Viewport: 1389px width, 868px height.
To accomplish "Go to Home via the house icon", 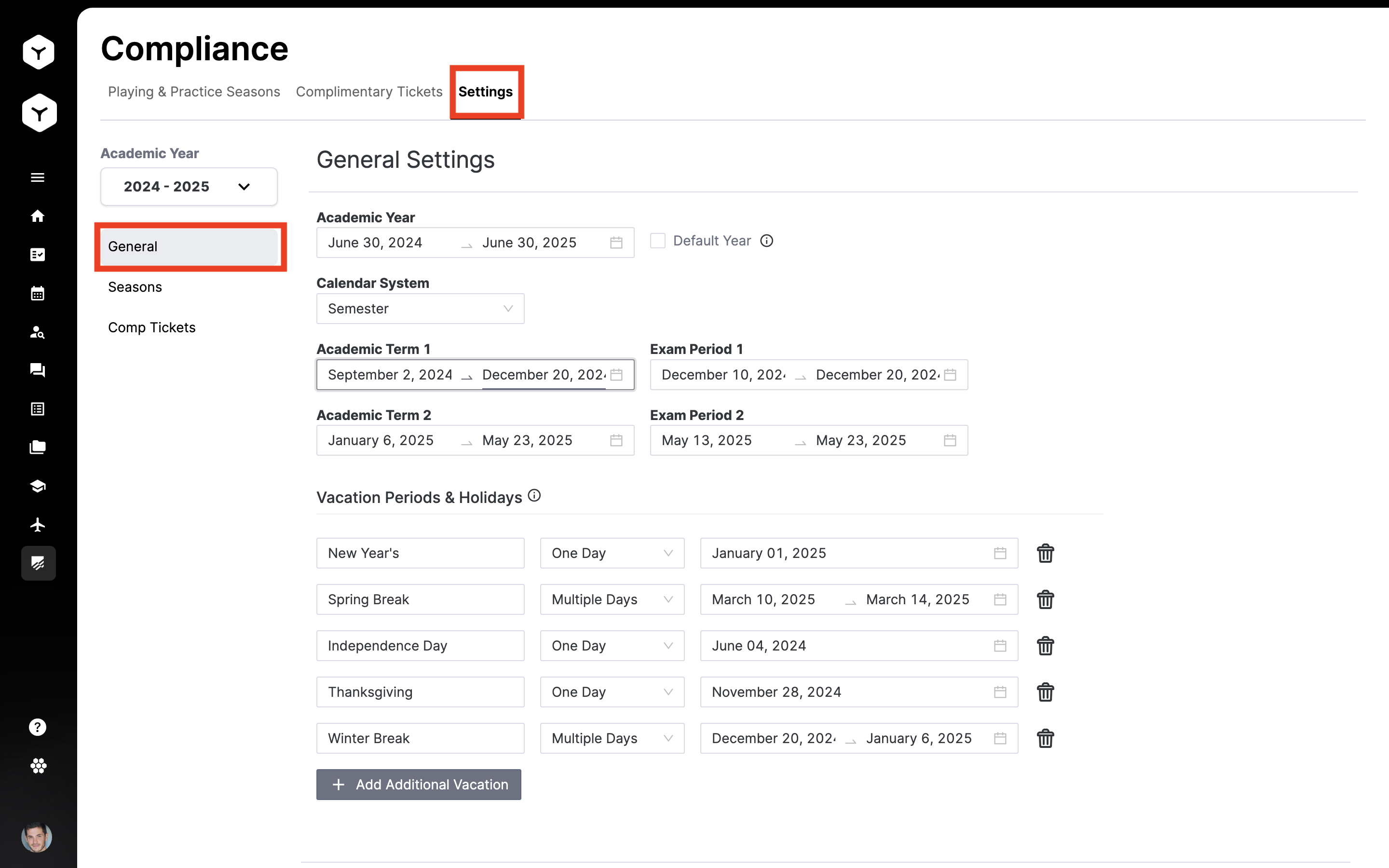I will tap(37, 216).
